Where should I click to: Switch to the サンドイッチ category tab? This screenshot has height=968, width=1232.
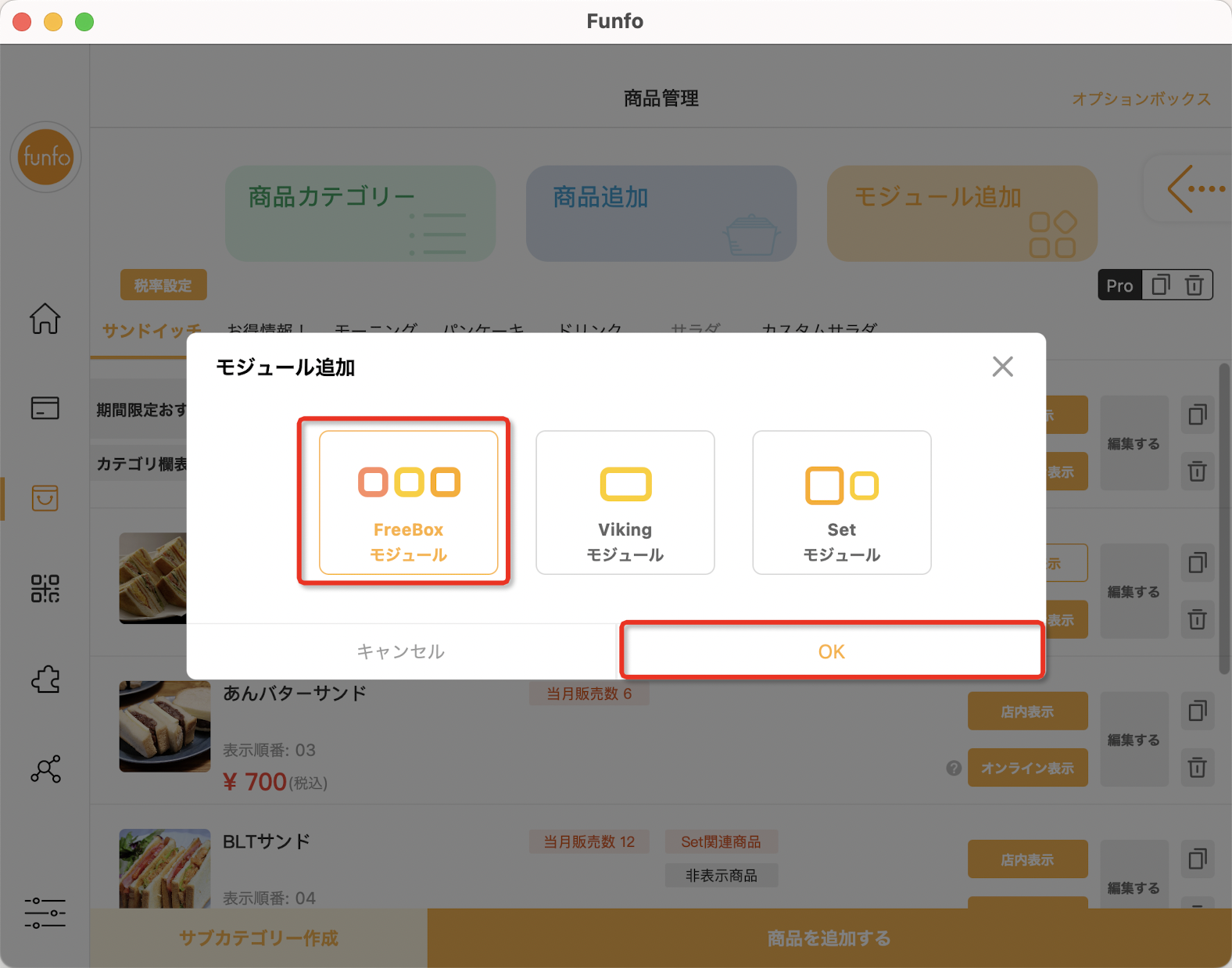[x=151, y=330]
